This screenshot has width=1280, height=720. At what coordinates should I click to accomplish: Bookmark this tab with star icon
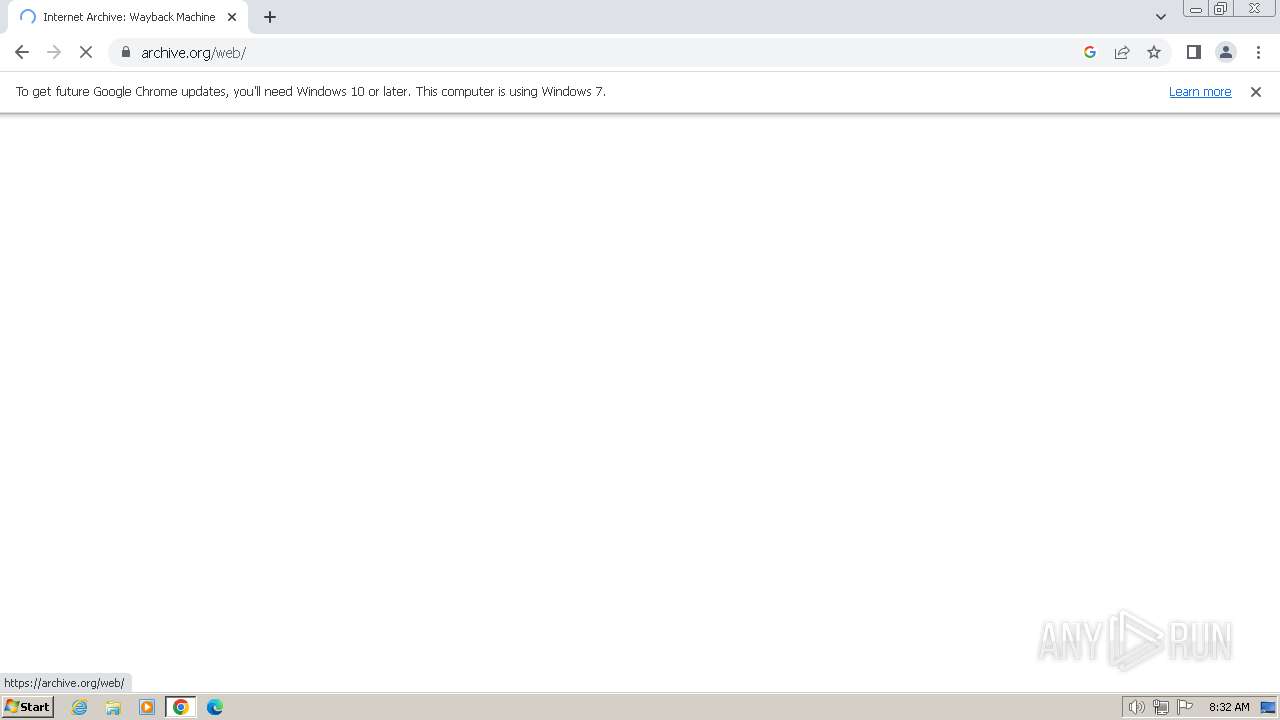(1154, 52)
